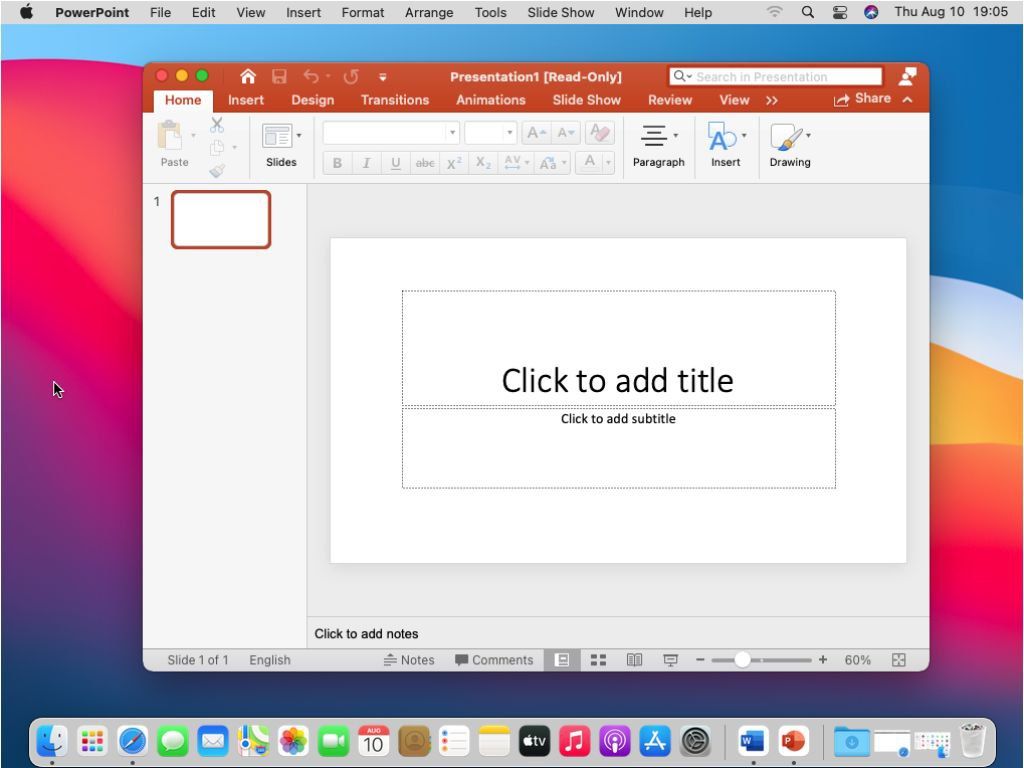Expand the ribbon tabs overflow chevron
This screenshot has width=1024, height=768.
(772, 100)
